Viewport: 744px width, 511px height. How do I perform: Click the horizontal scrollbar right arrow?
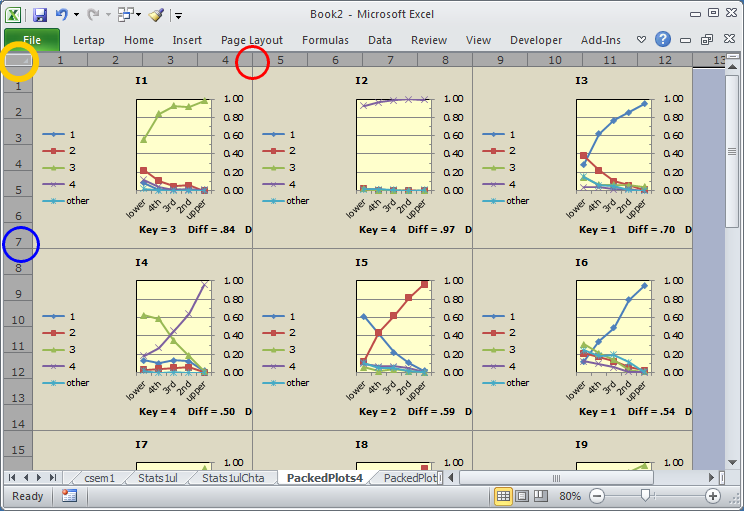pyautogui.click(x=711, y=477)
